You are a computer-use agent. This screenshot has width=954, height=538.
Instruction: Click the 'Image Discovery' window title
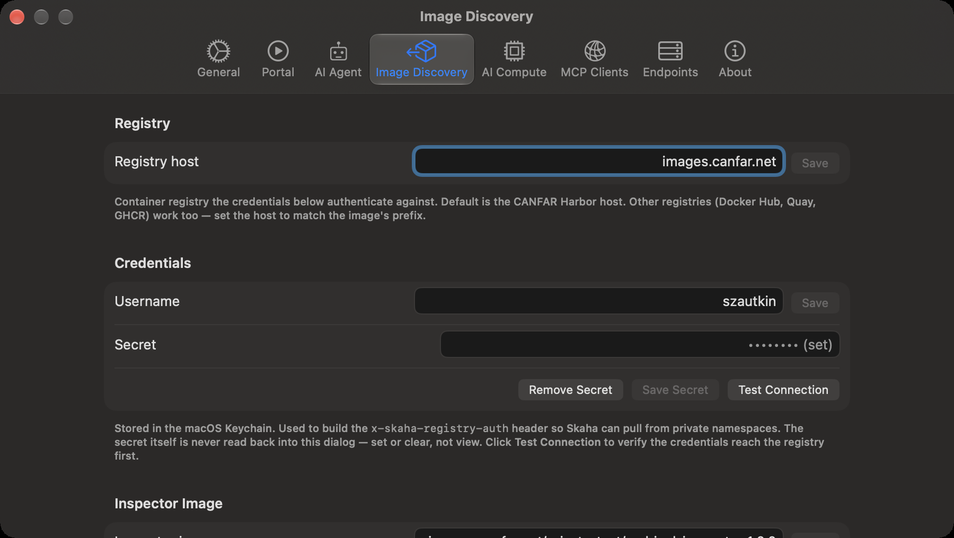pos(476,16)
